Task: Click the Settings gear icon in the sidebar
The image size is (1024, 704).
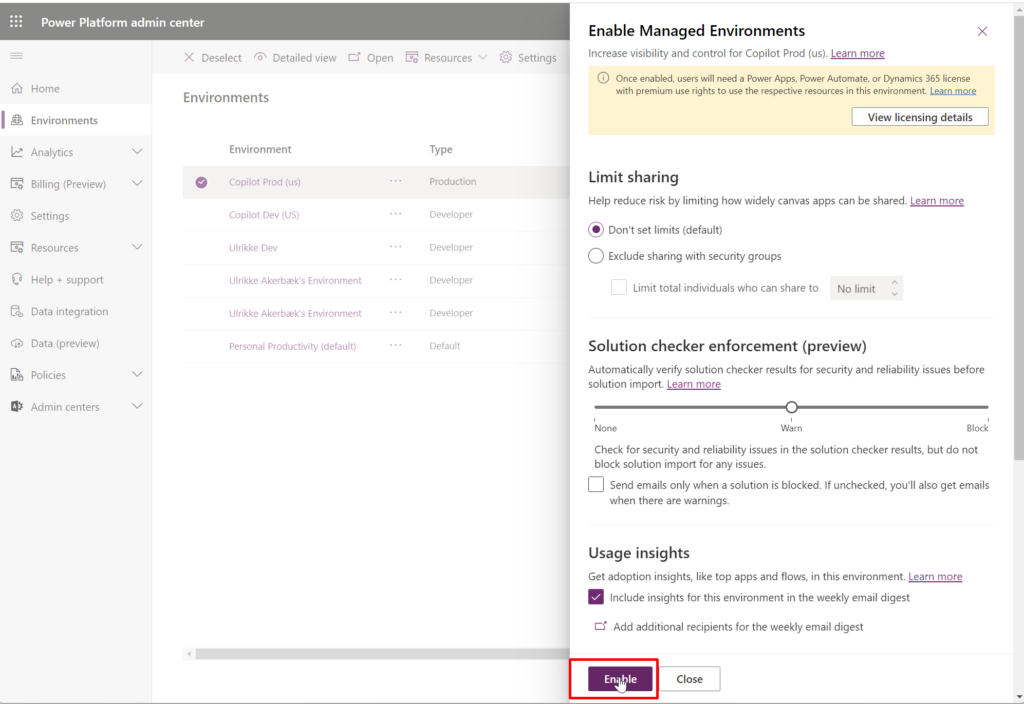Action: point(17,216)
